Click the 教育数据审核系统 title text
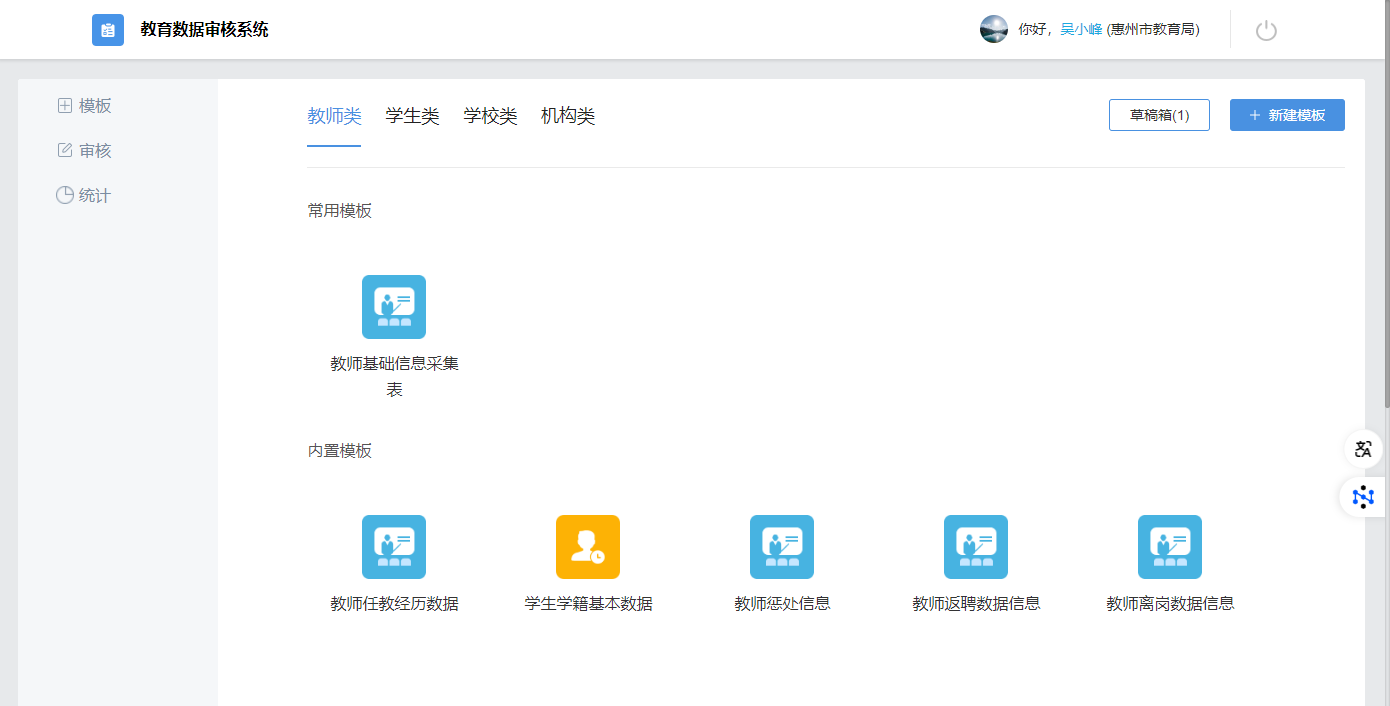The width and height of the screenshot is (1390, 706). 205,30
